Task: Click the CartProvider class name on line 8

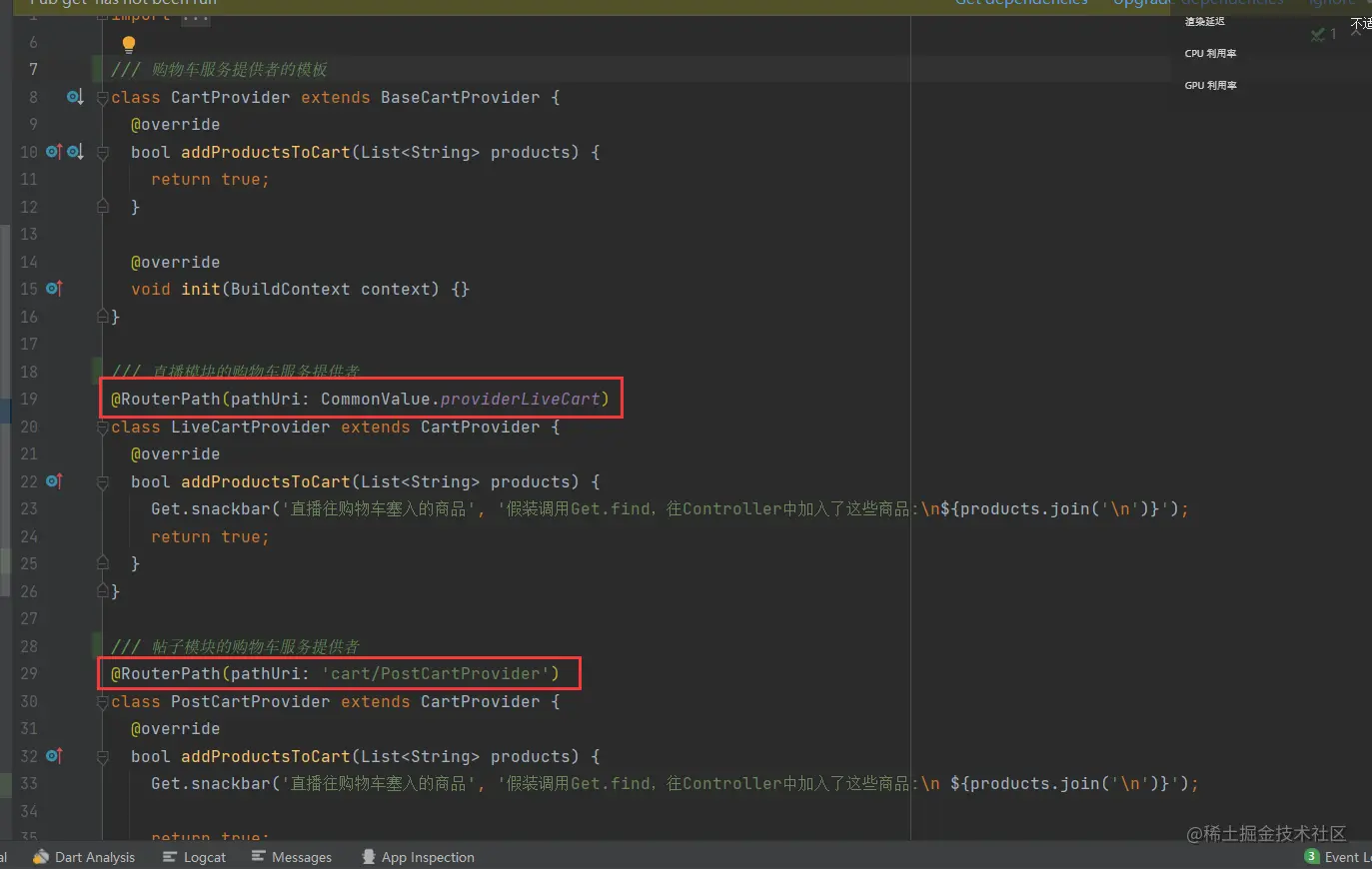Action: (x=231, y=97)
